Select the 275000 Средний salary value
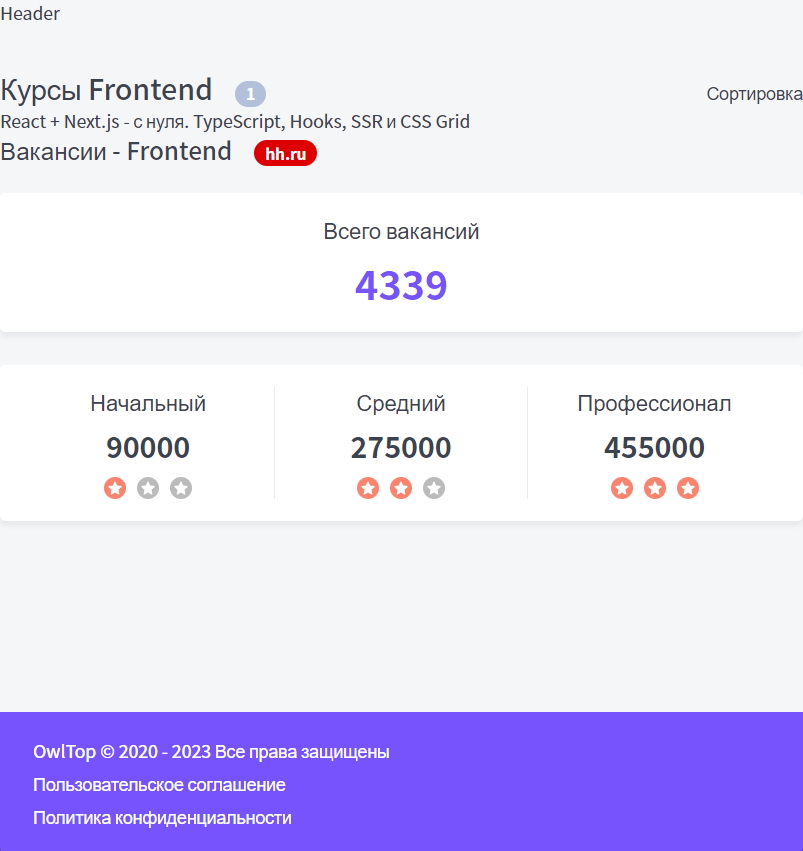This screenshot has width=803, height=851. point(401,448)
